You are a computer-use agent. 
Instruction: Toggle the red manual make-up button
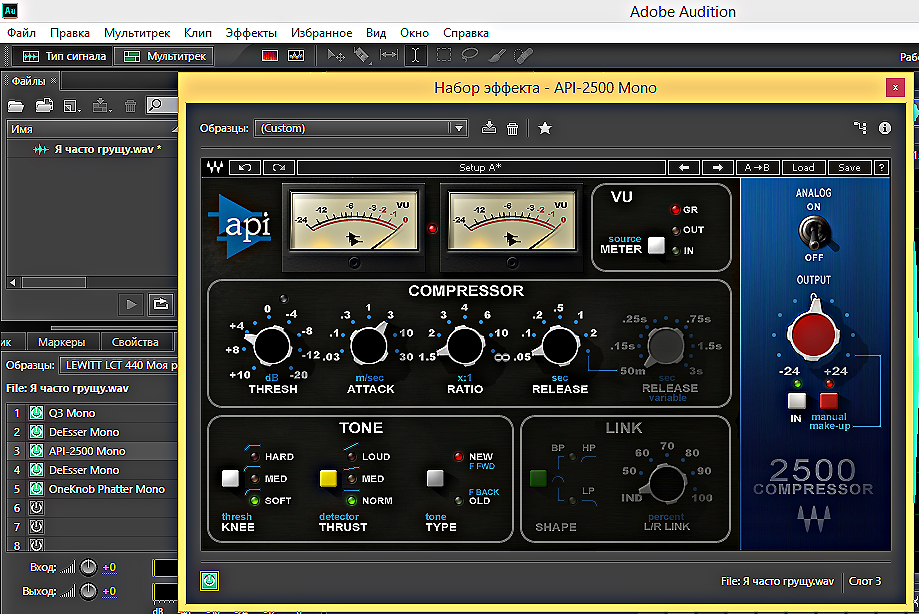tap(829, 401)
